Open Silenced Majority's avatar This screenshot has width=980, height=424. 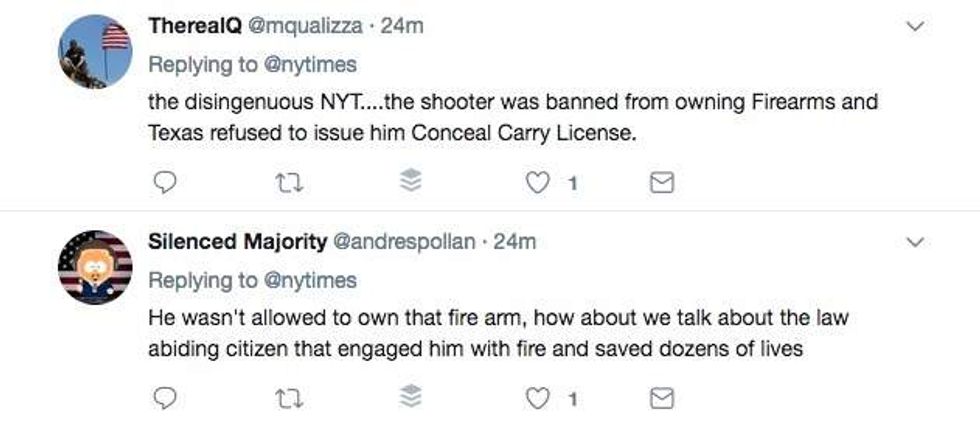pyautogui.click(x=95, y=267)
